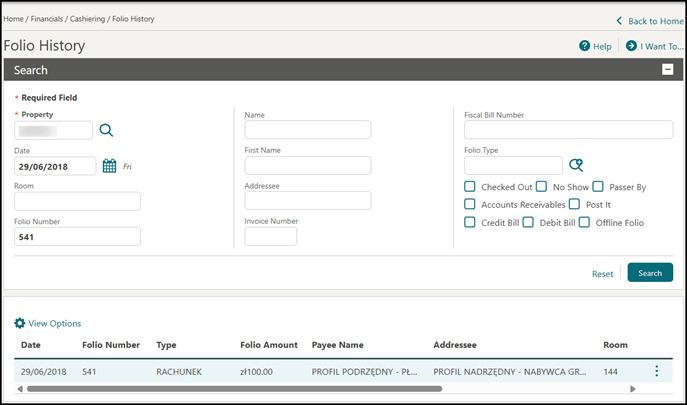The width and height of the screenshot is (687, 405).
Task: Click the room 144 cell
Action: (610, 372)
